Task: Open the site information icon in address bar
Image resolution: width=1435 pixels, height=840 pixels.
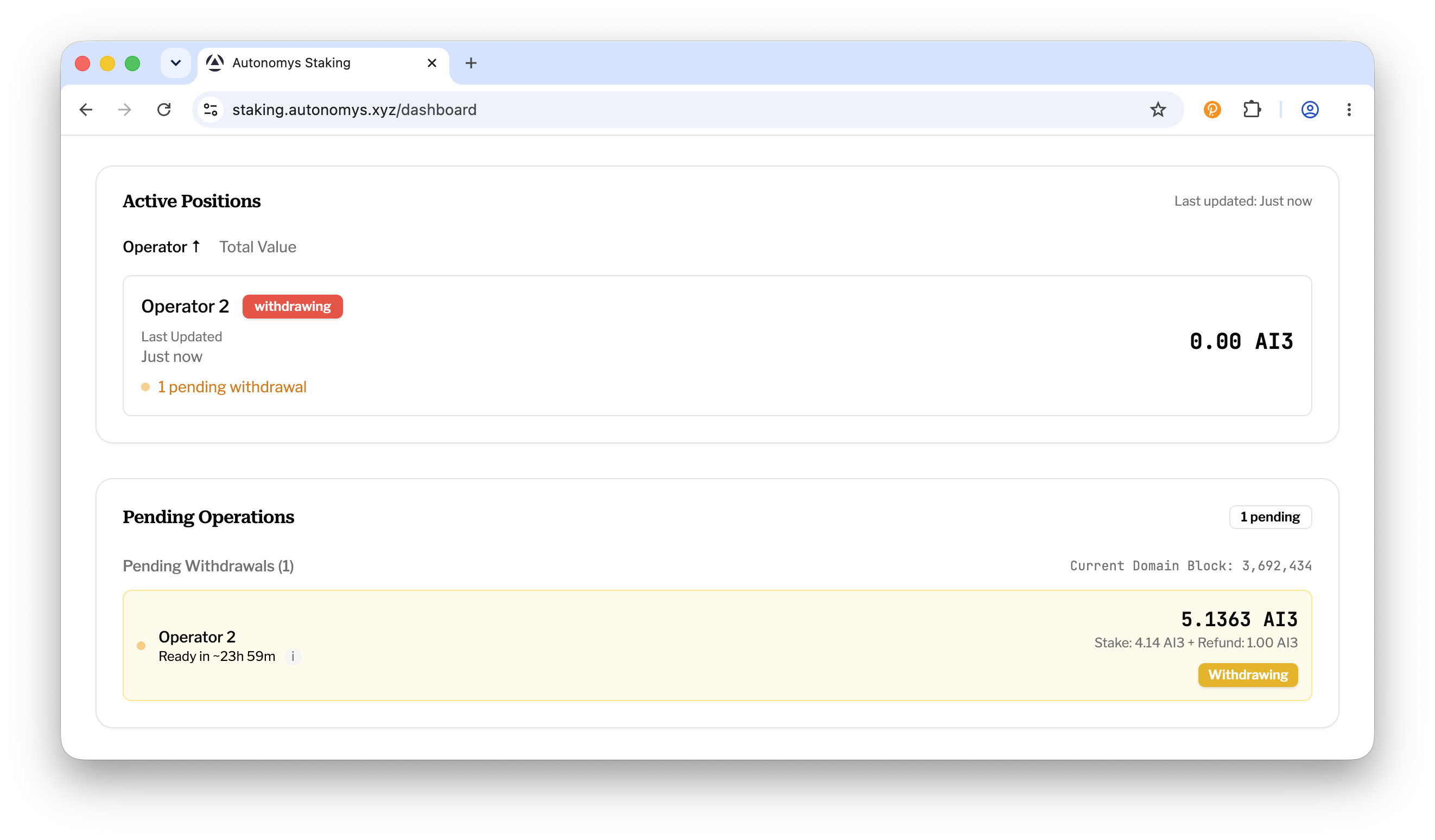Action: pyautogui.click(x=211, y=110)
